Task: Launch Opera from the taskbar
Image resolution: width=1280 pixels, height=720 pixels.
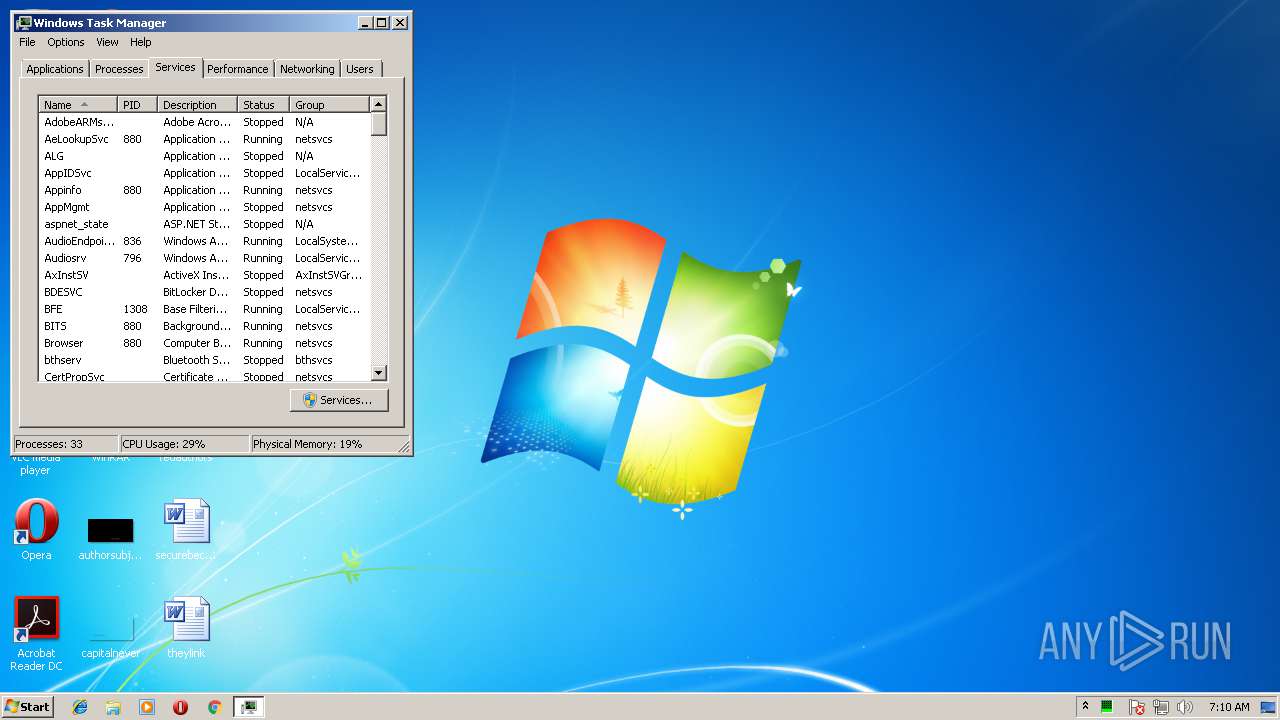Action: pyautogui.click(x=180, y=707)
